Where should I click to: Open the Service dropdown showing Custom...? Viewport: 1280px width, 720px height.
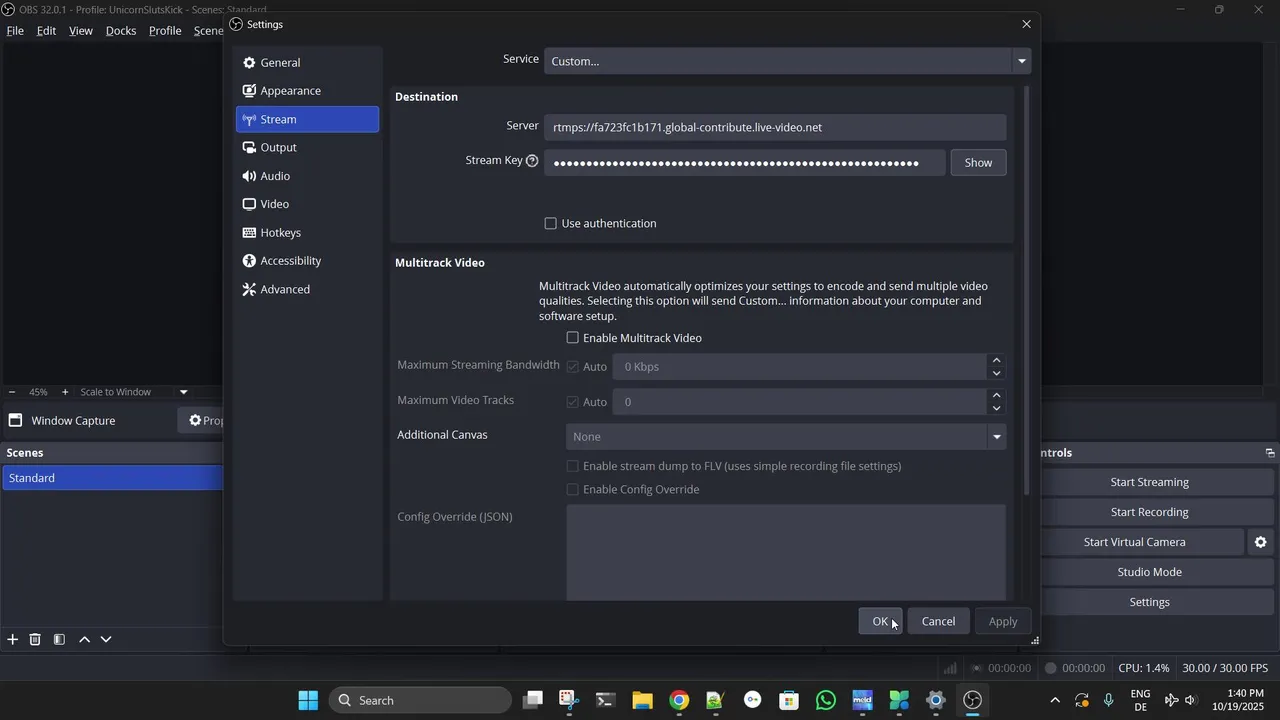(x=787, y=61)
